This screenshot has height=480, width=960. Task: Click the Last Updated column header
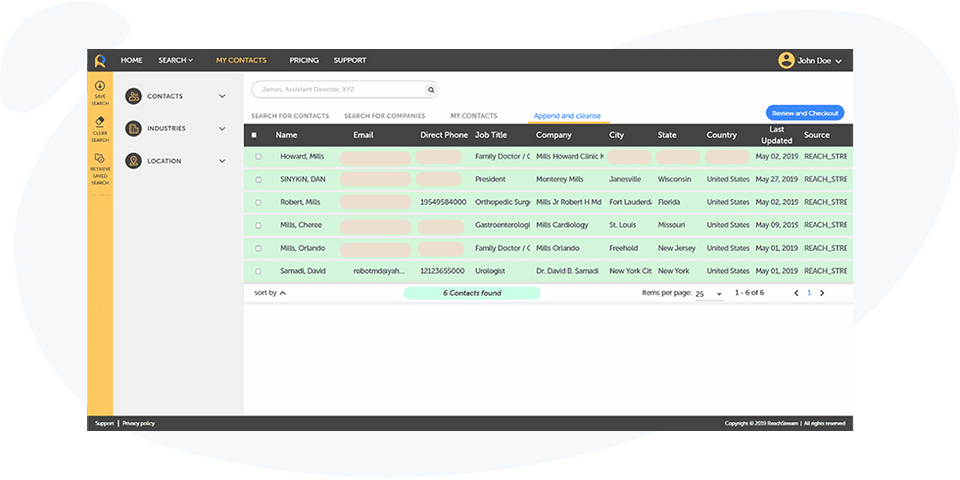[x=777, y=135]
